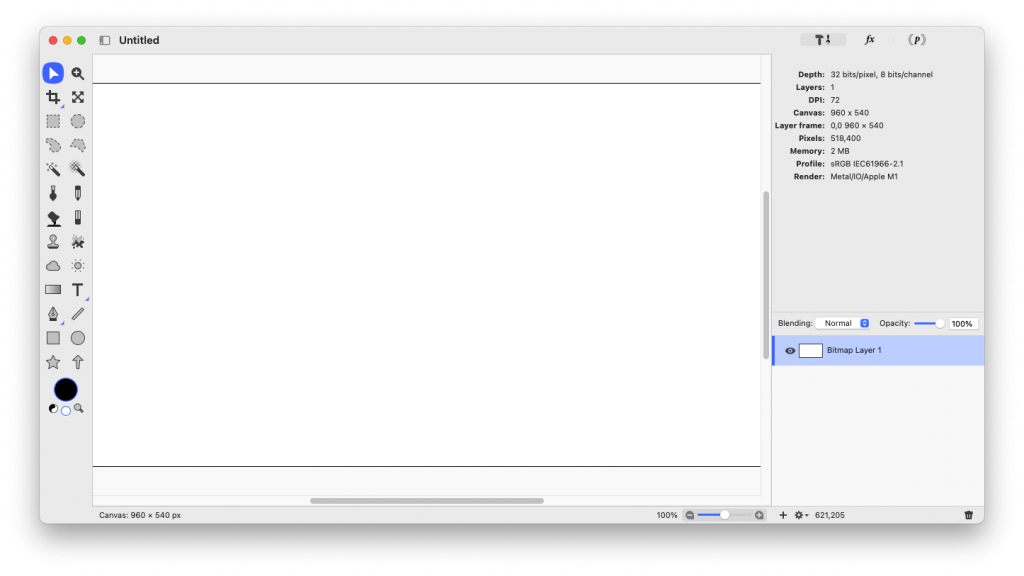
Task: Select the checkered wand Instant Alpha tool
Action: 78,169
